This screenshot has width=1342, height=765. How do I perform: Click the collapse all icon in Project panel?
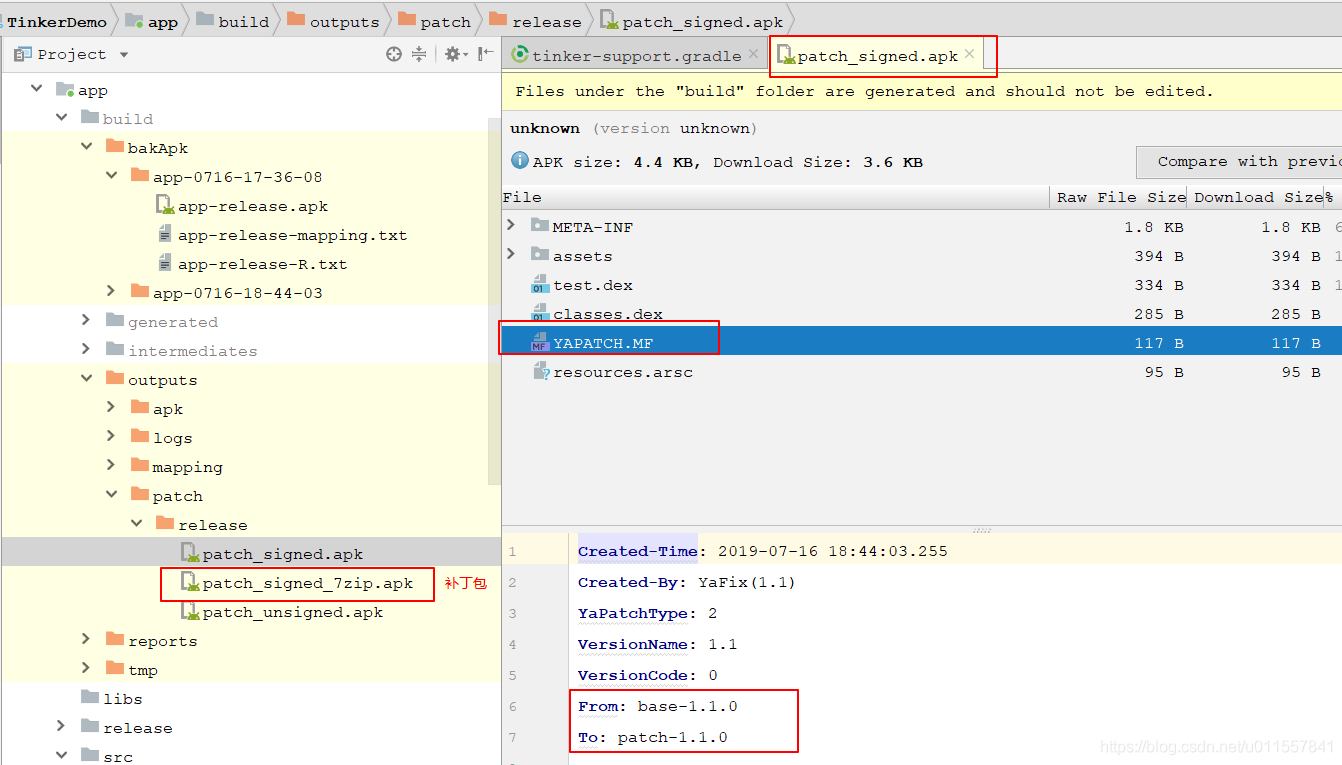(419, 54)
